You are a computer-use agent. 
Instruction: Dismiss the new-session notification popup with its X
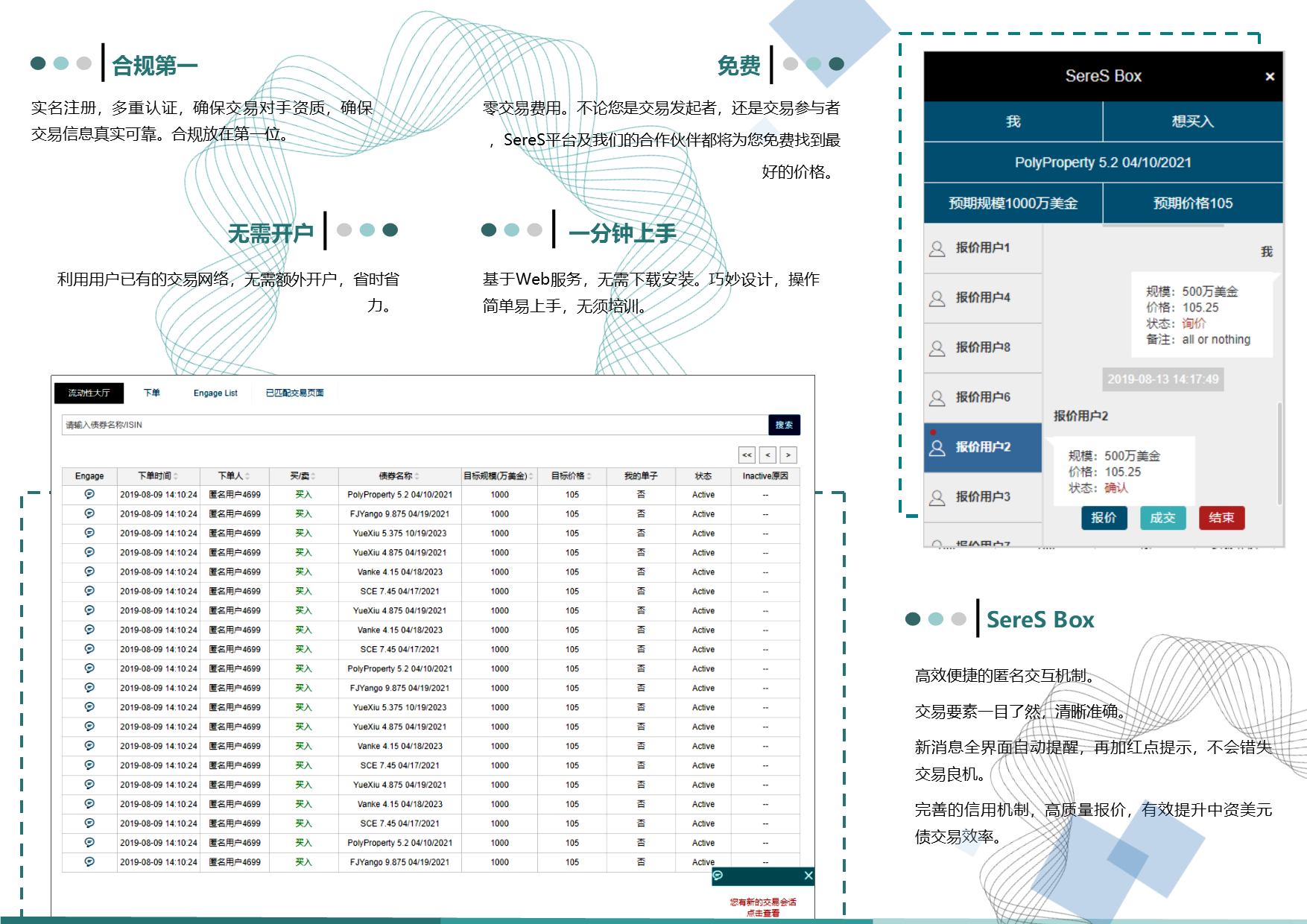(x=808, y=876)
